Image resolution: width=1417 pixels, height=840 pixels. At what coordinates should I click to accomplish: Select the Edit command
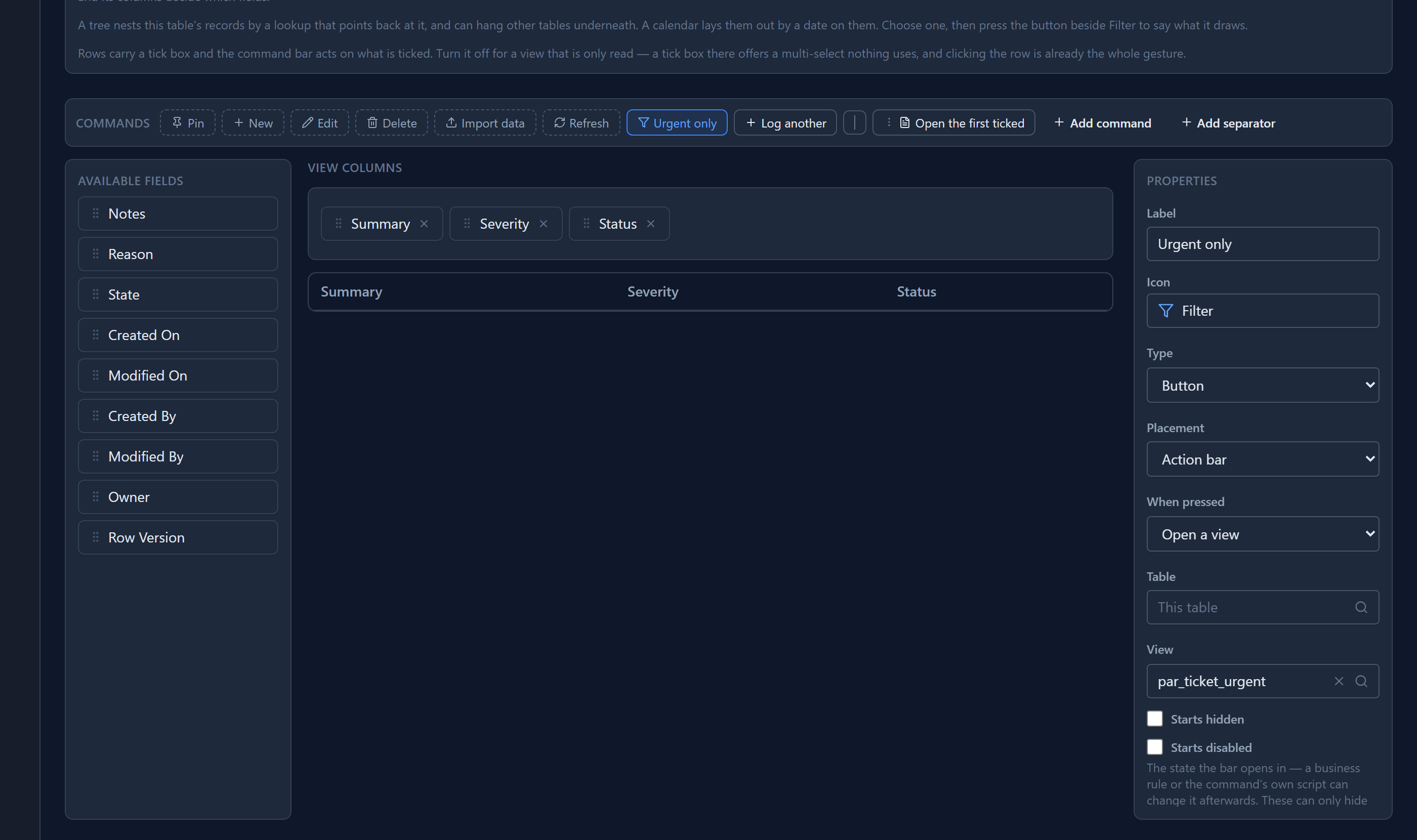click(319, 123)
